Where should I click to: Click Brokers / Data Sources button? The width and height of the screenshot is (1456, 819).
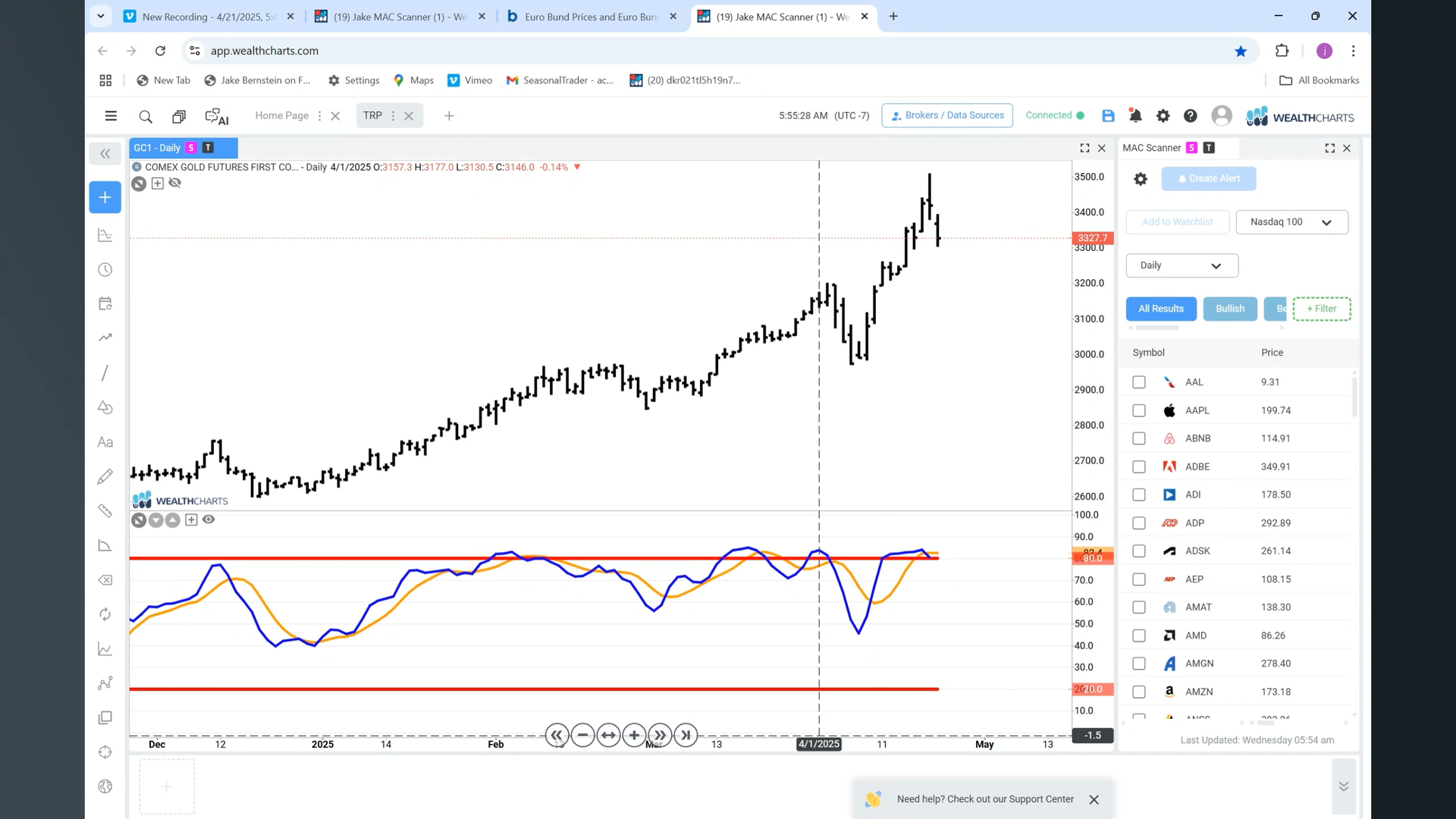coord(947,115)
